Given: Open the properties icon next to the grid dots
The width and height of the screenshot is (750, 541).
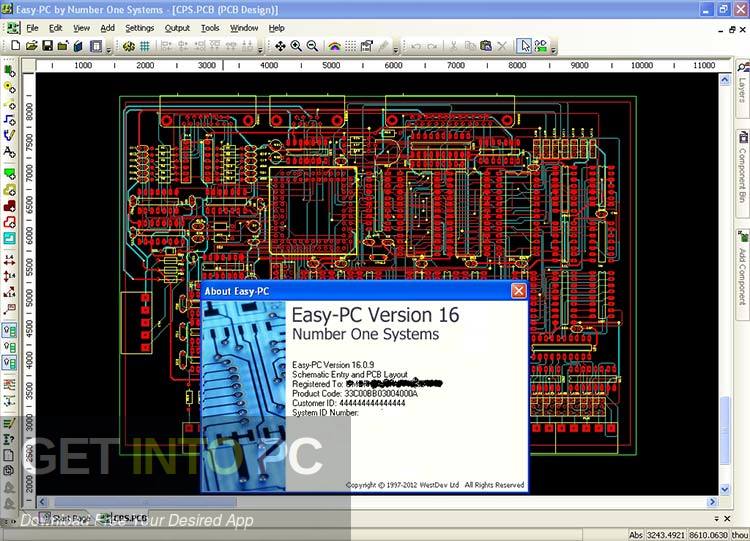Looking at the screenshot, I should click(x=367, y=46).
